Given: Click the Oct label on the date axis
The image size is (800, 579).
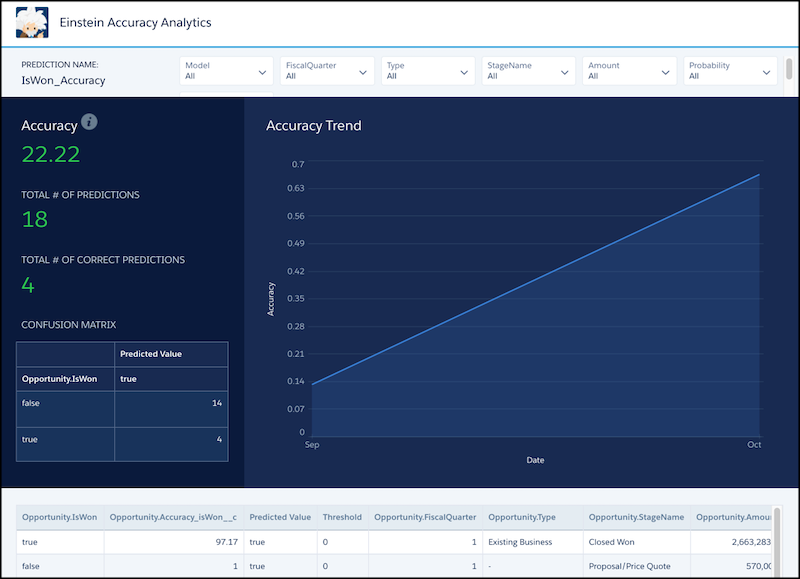Looking at the screenshot, I should 754,445.
